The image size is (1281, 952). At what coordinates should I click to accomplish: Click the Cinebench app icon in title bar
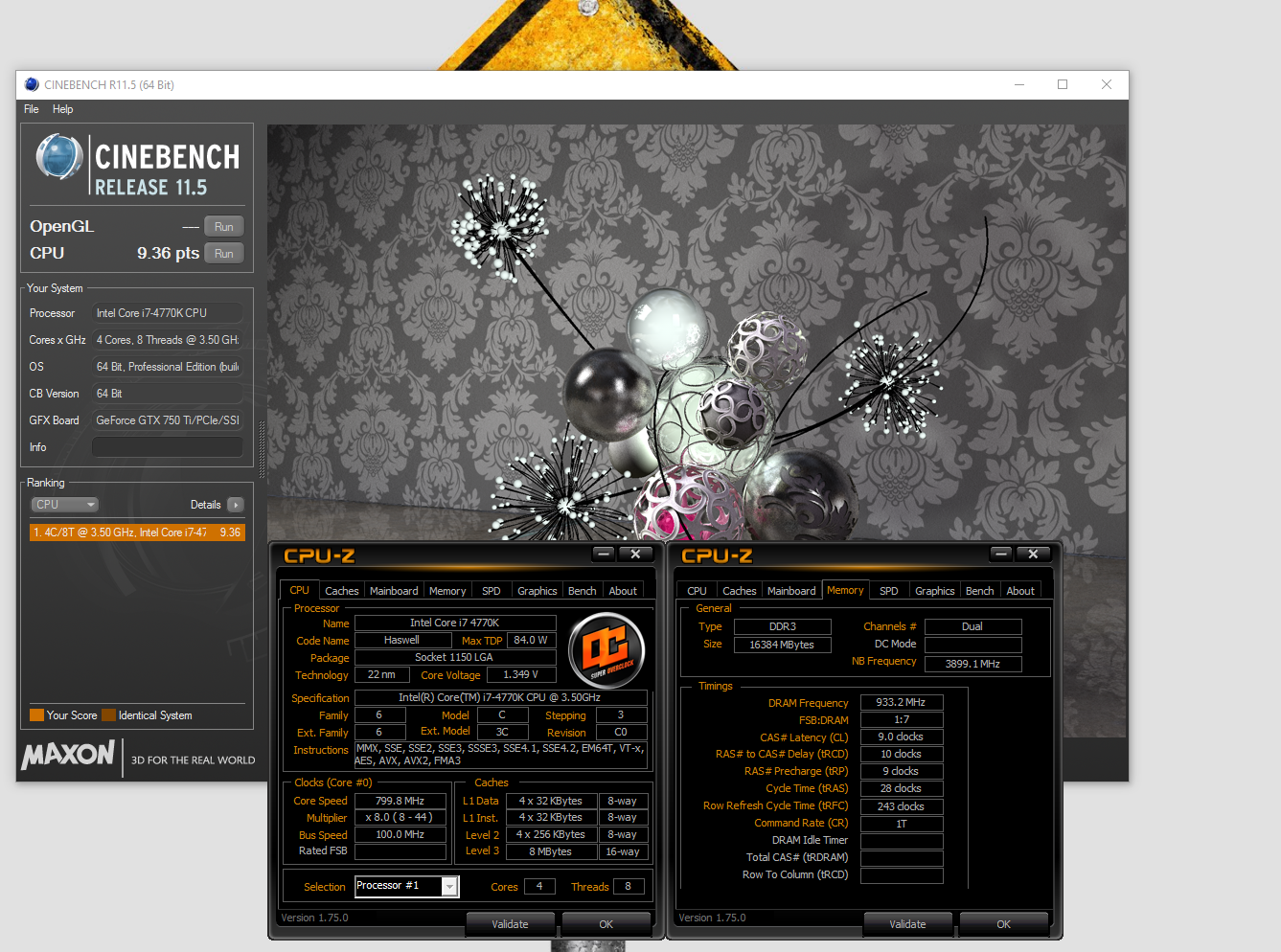32,84
